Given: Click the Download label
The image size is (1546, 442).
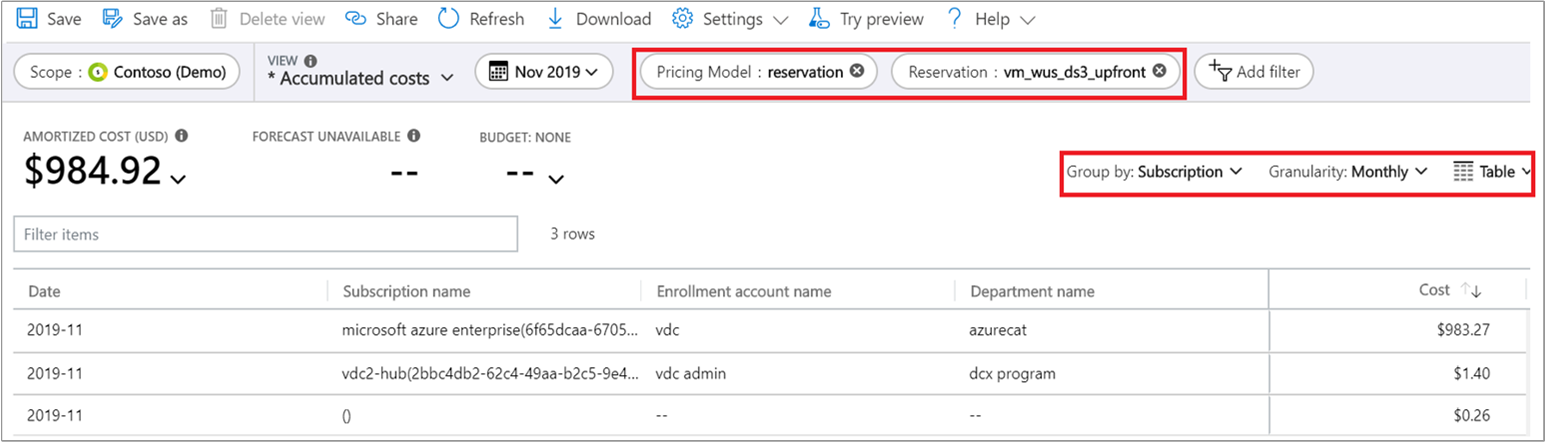Looking at the screenshot, I should 614,19.
